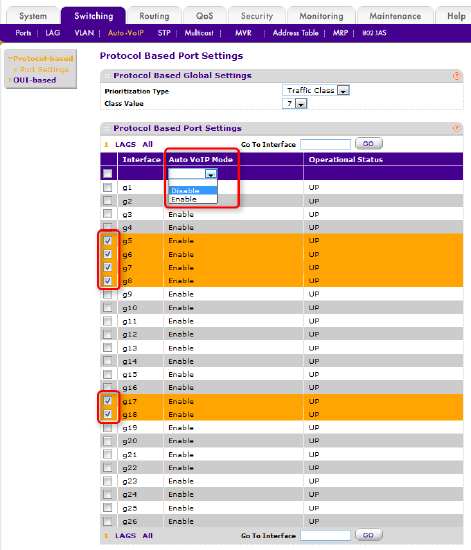
Task: Select Port Settings in sidebar
Action: [44, 69]
